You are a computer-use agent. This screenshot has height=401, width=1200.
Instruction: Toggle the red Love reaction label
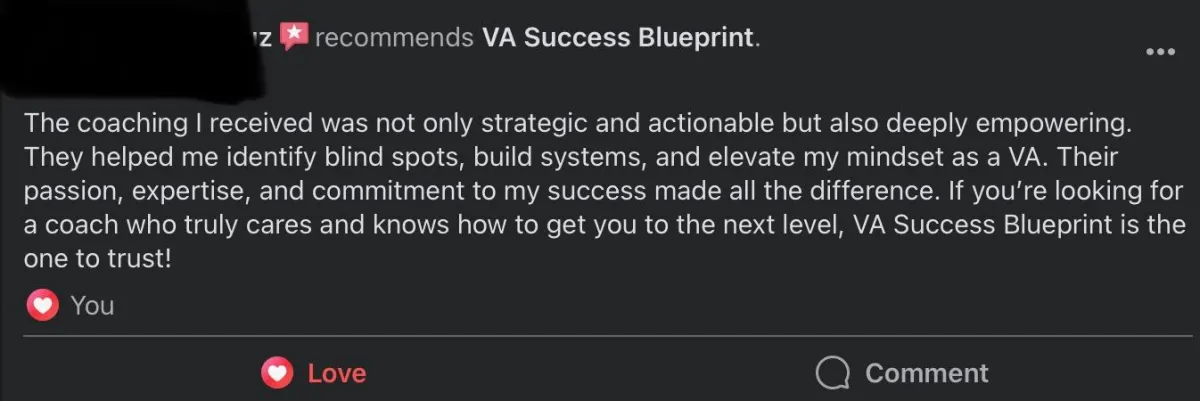tap(337, 373)
